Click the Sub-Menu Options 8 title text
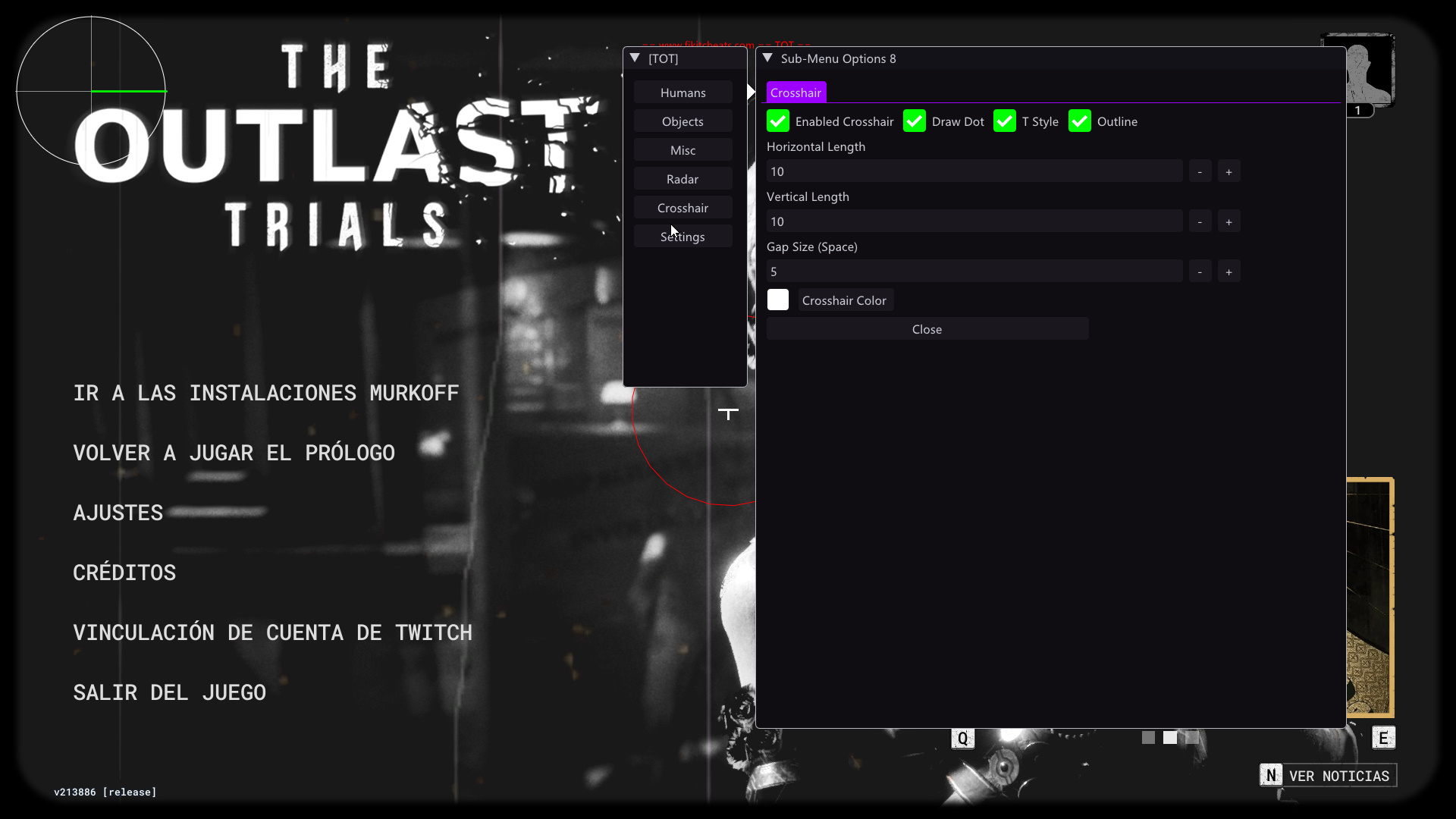Screen dimensions: 1456x819 pyautogui.click(x=839, y=58)
